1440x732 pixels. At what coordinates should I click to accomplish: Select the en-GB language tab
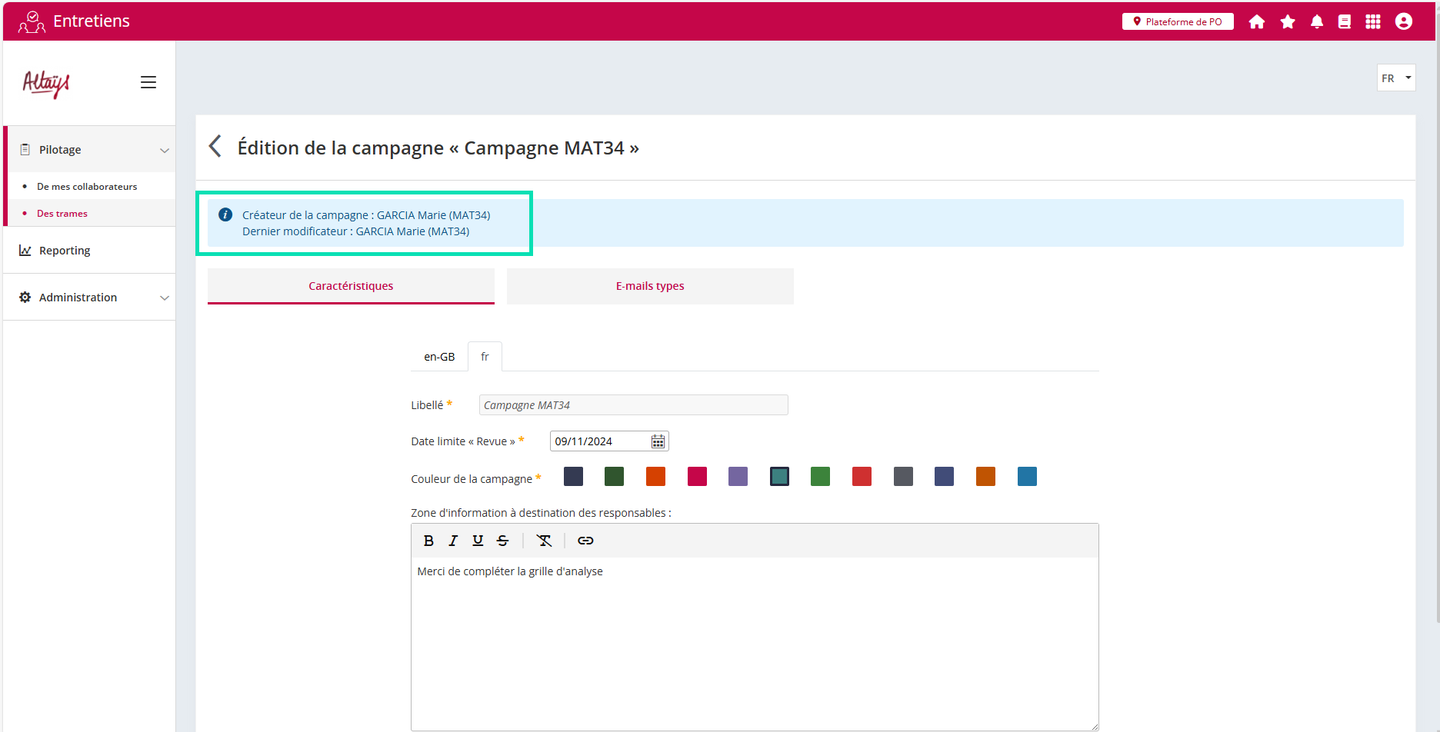[x=439, y=357]
